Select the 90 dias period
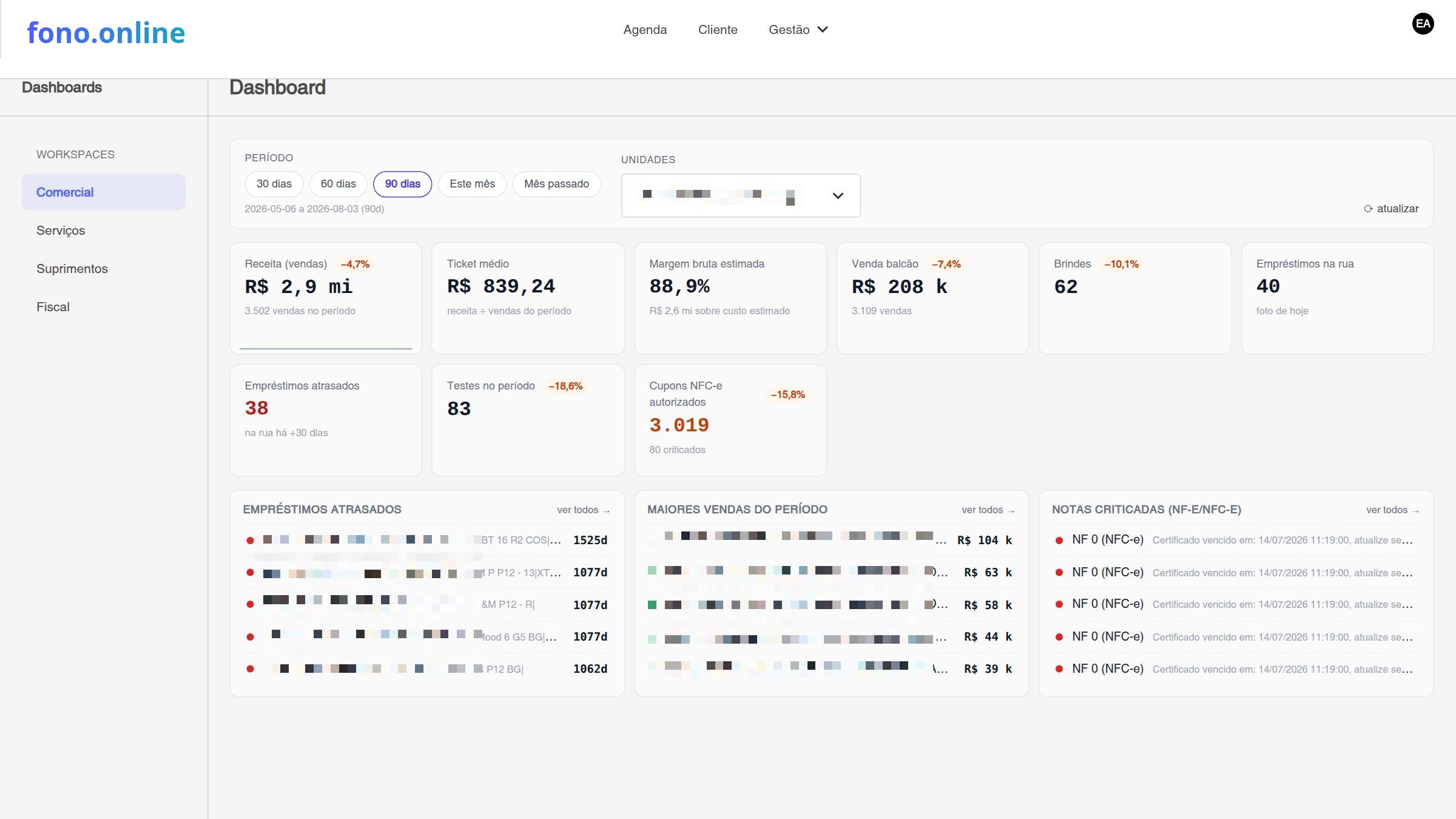 402,184
